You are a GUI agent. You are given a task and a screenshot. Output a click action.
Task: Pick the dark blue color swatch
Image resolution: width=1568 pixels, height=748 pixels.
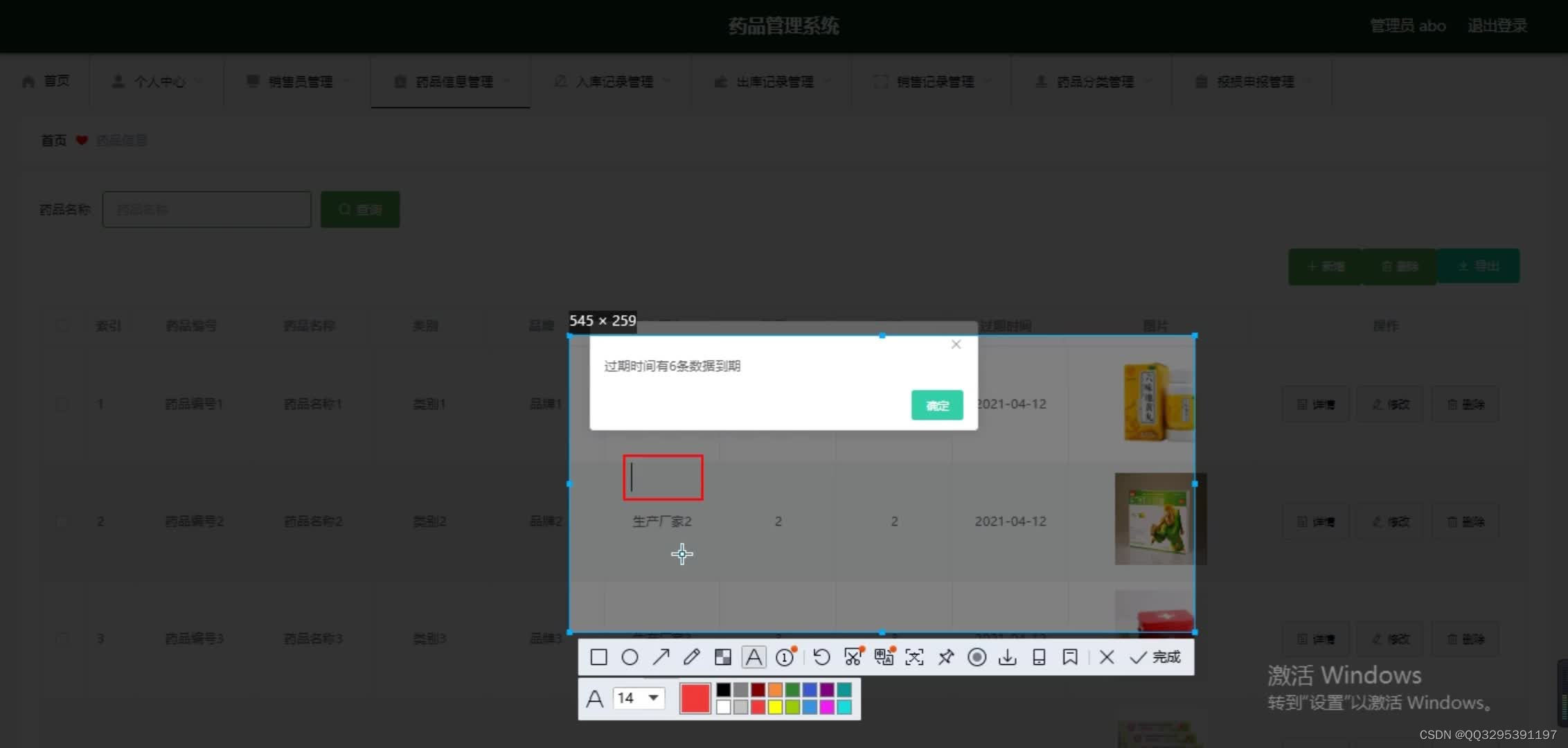(x=810, y=690)
